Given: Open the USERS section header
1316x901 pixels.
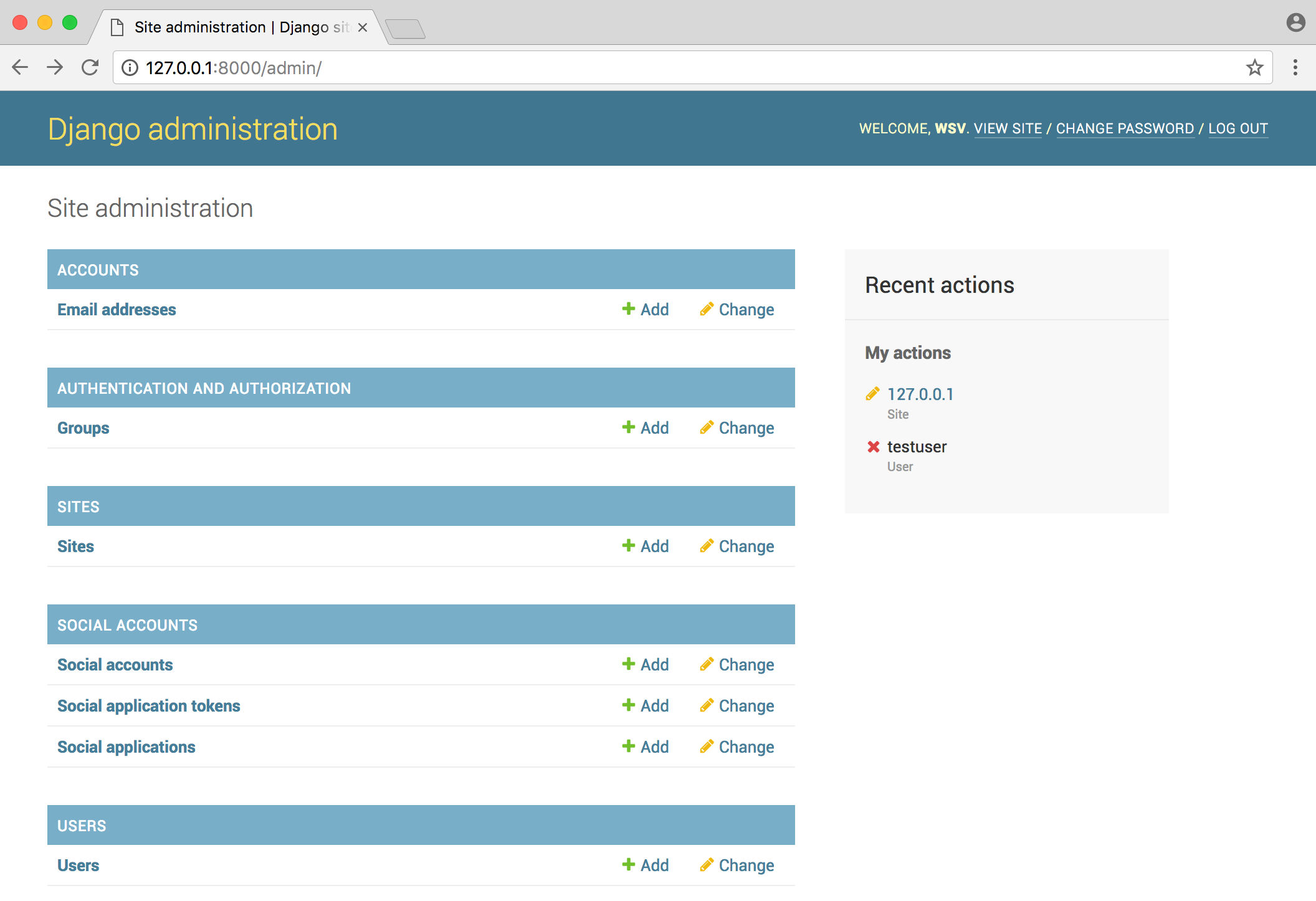Looking at the screenshot, I should click(82, 826).
